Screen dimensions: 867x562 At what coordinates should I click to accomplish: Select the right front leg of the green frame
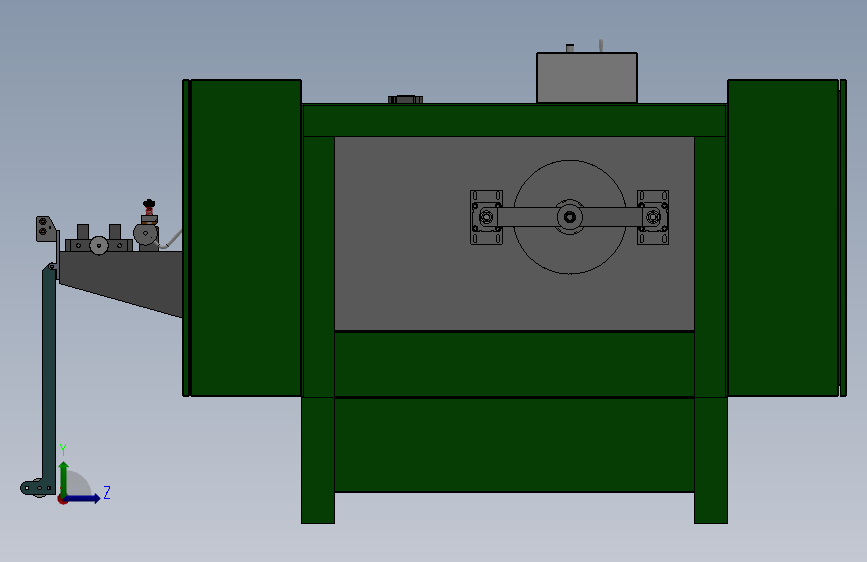pos(711,460)
